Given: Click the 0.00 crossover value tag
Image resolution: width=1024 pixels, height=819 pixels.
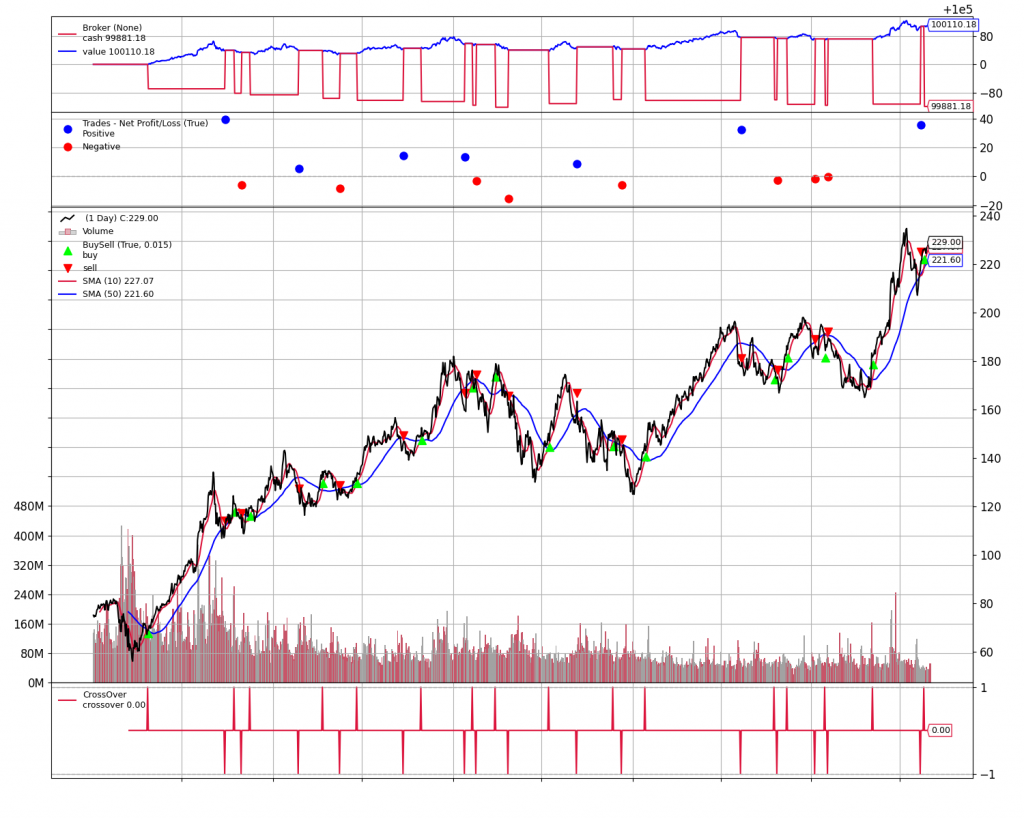Looking at the screenshot, I should click(x=940, y=730).
